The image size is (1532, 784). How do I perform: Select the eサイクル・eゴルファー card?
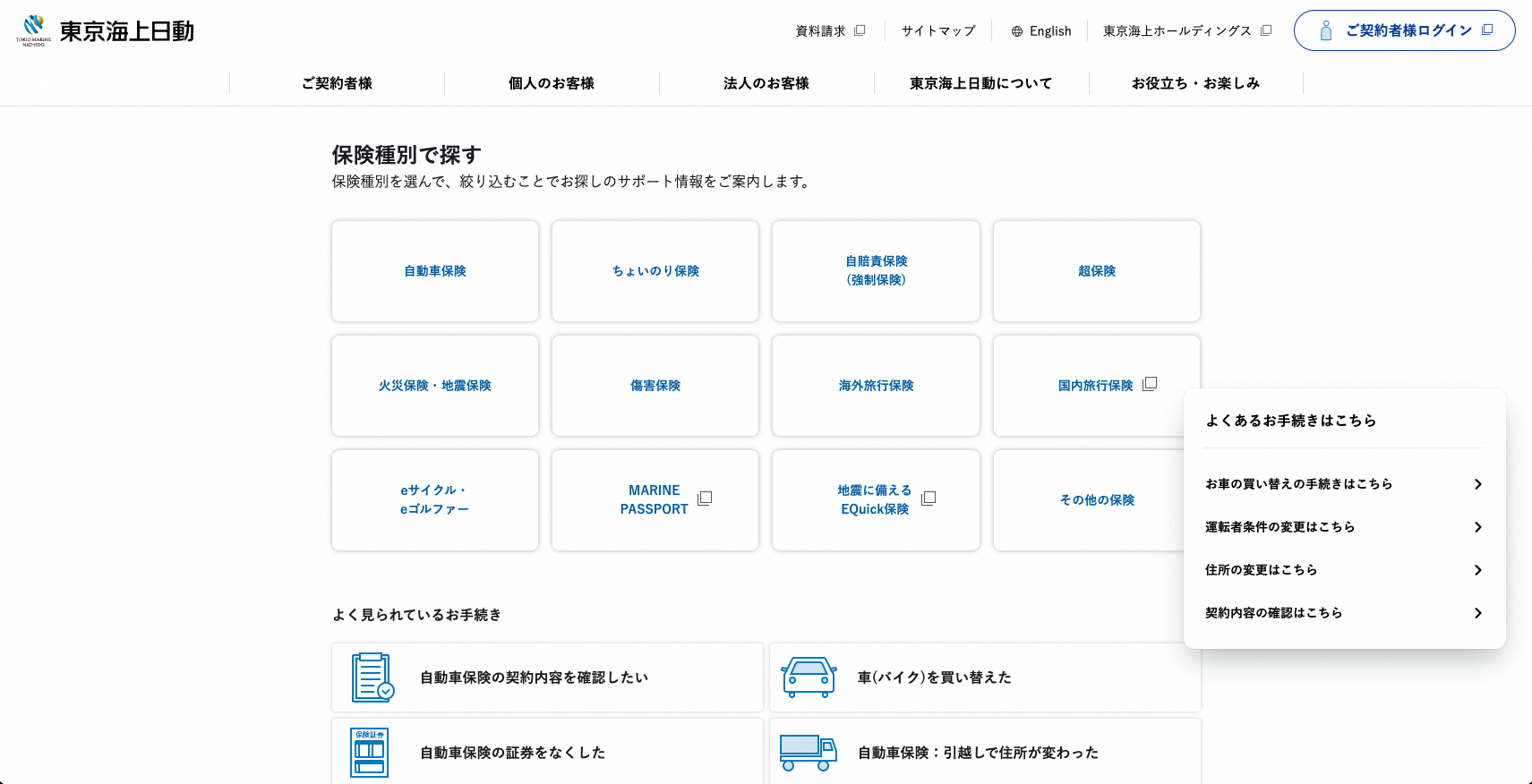click(435, 500)
